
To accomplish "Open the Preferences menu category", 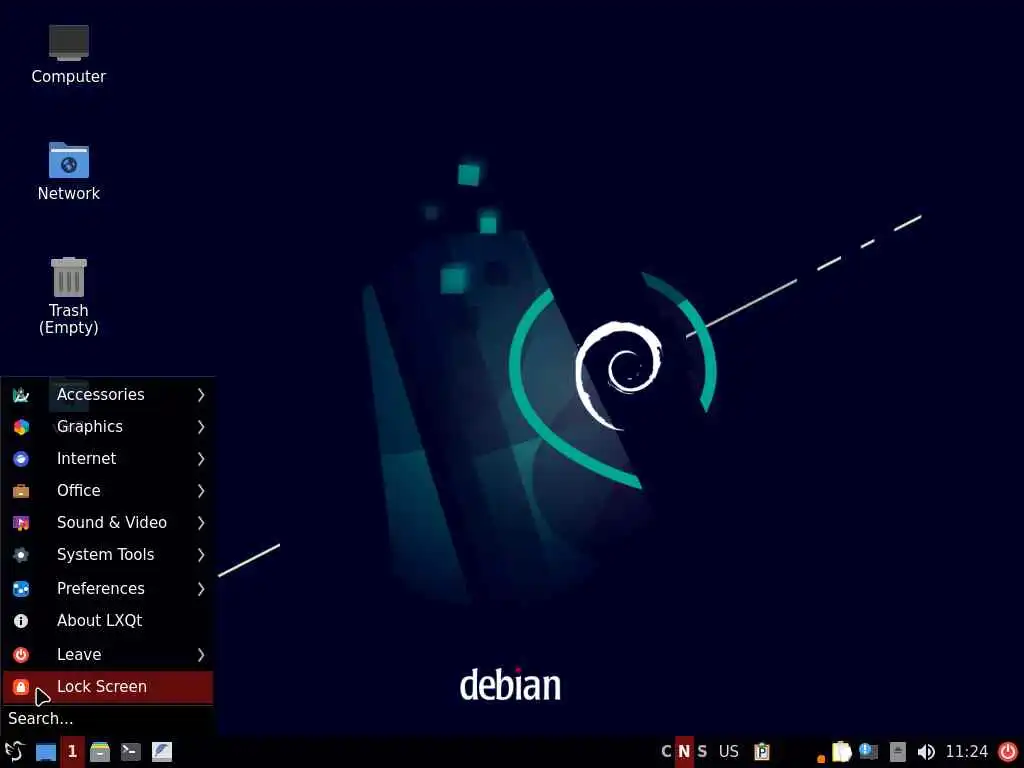I will coord(108,588).
